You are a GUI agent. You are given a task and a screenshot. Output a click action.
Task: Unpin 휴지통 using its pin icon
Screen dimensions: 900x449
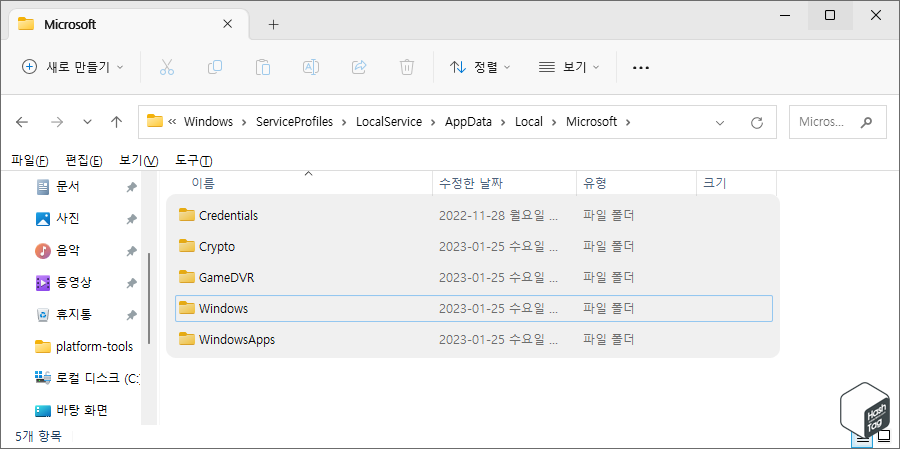(131, 315)
